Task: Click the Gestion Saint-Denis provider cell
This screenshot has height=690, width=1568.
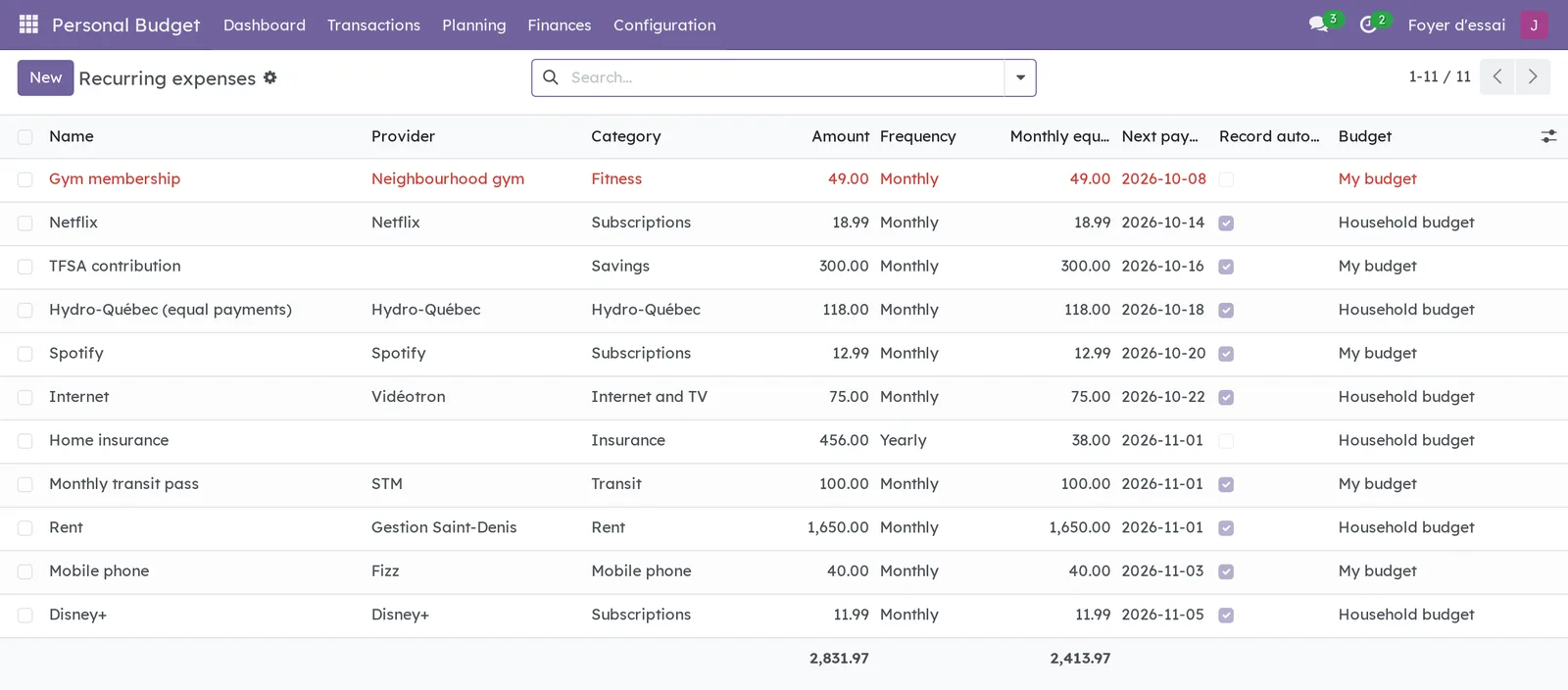Action: pos(444,527)
